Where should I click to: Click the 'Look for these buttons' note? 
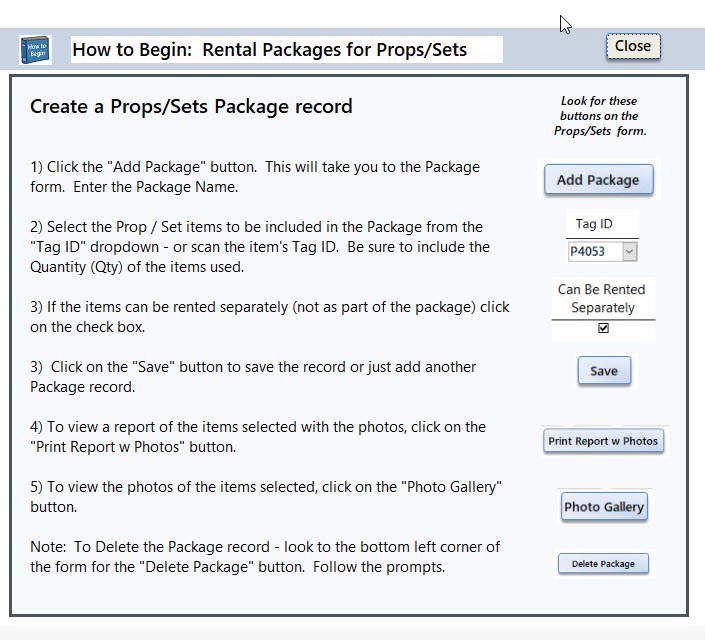coord(600,116)
